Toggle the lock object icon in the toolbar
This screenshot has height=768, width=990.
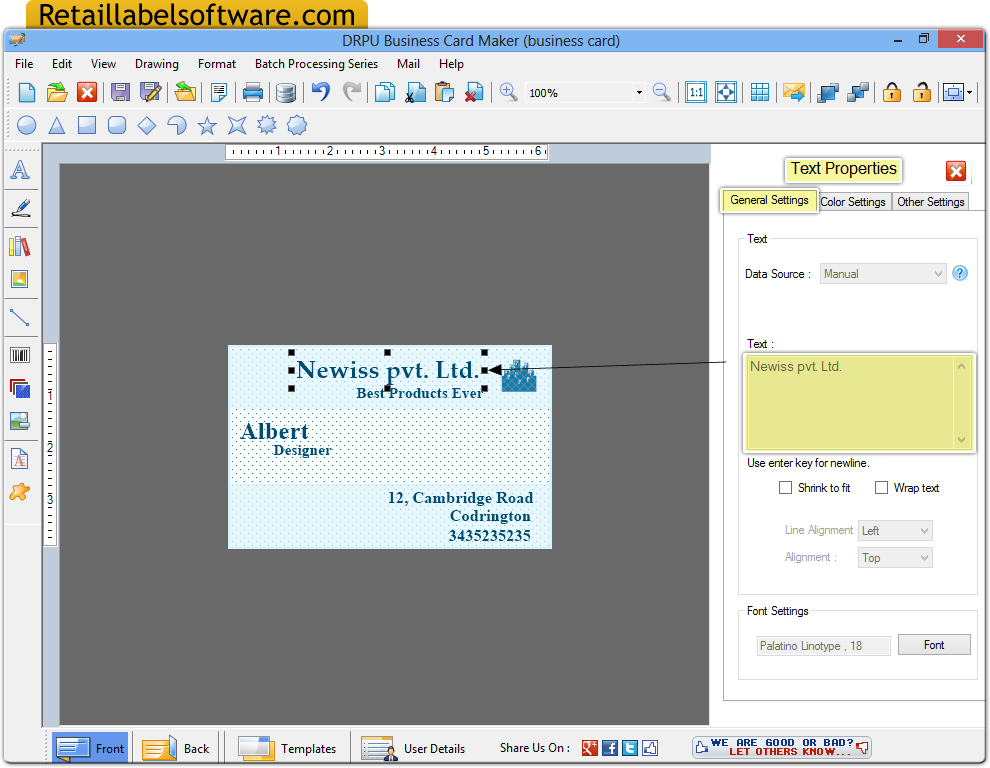891,91
